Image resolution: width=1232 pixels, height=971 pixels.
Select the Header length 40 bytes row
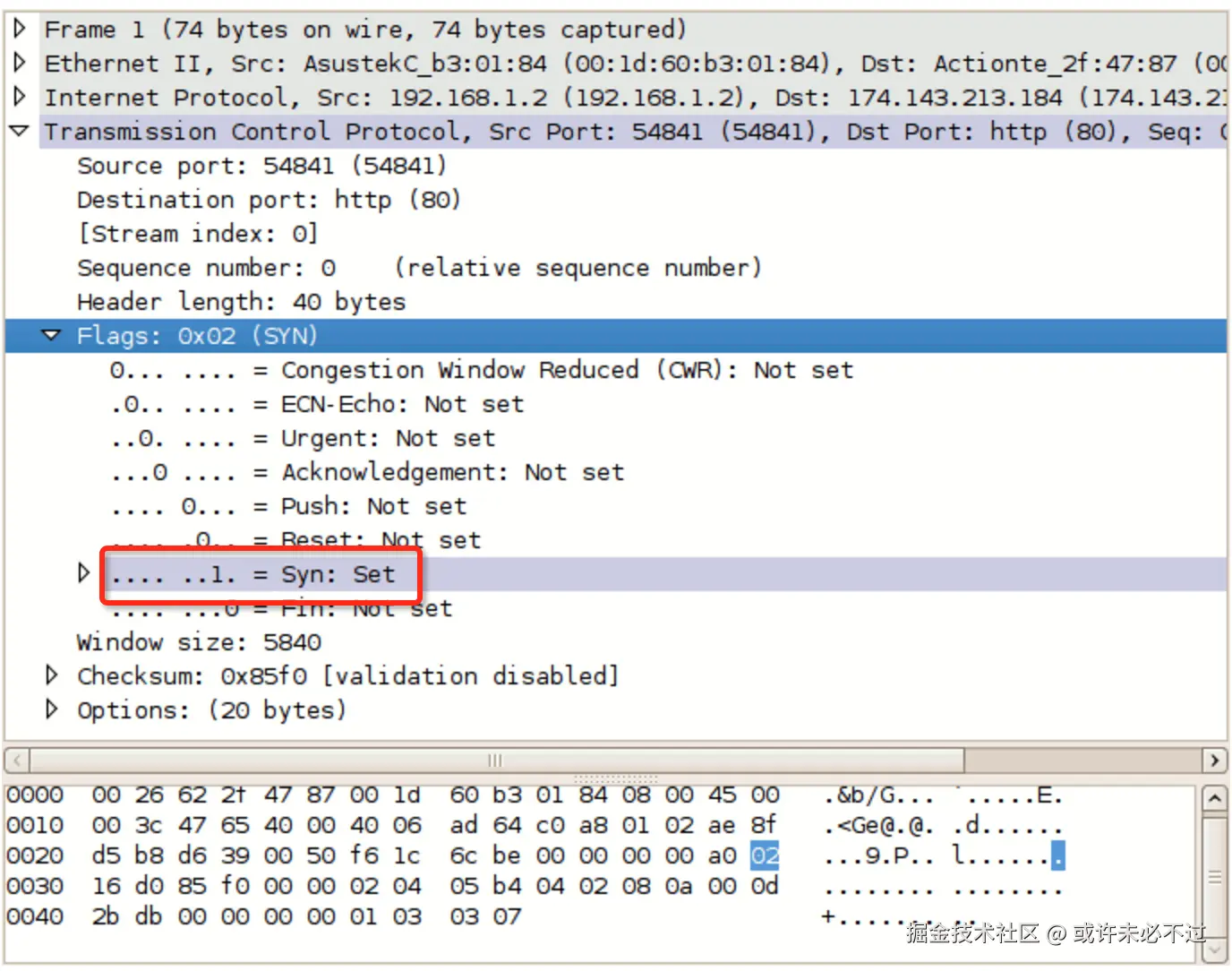240,301
